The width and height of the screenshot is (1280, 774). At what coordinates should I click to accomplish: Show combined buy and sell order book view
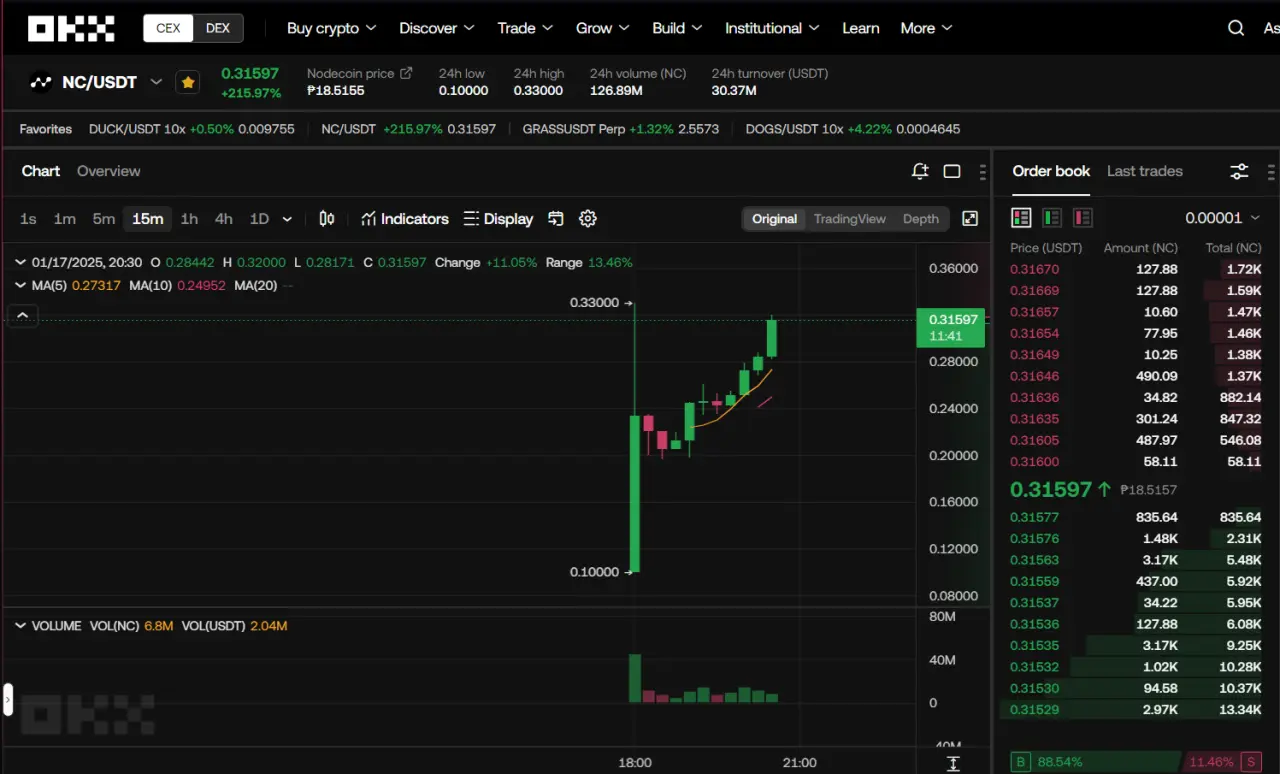coord(1021,218)
